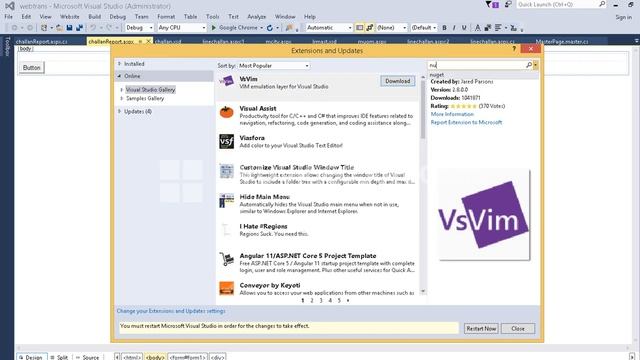Click the New Project toolbar icon

tap(44, 28)
